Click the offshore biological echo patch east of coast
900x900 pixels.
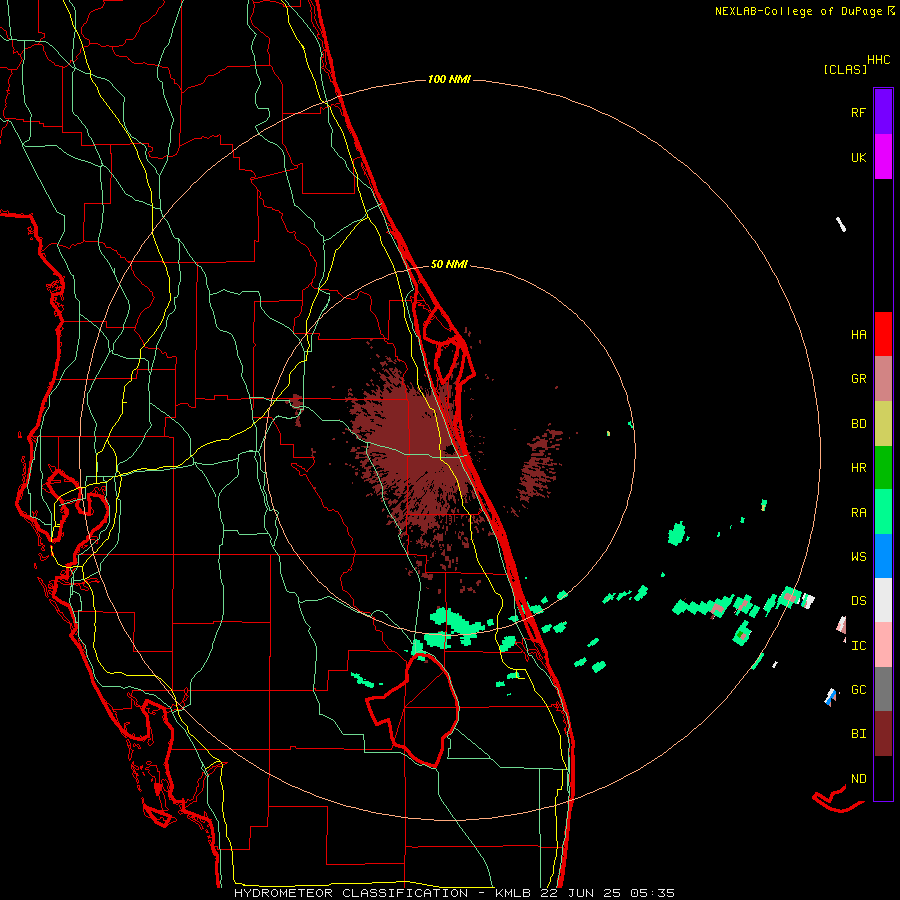540,468
